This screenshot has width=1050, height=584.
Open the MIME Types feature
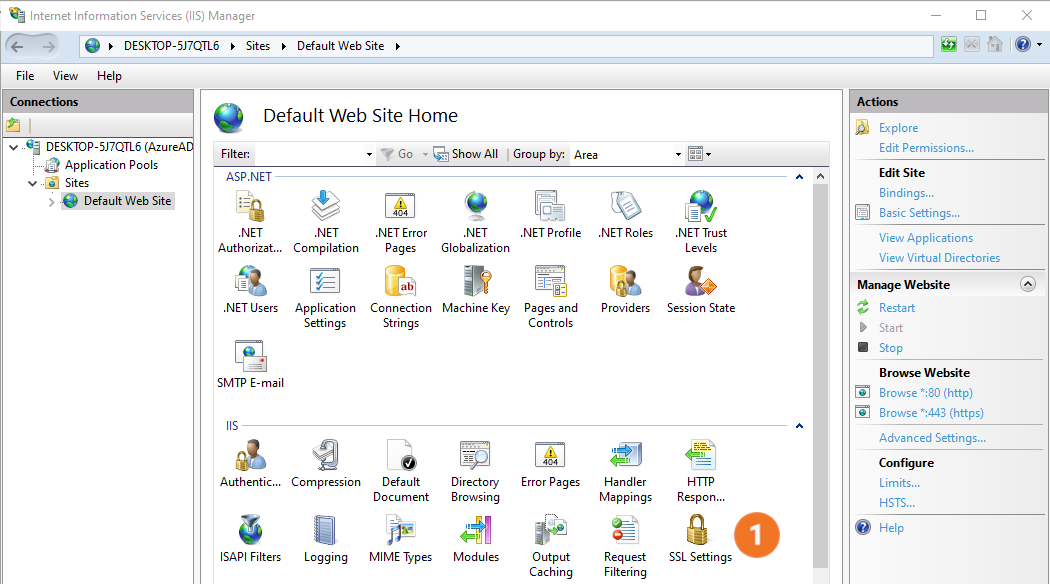pos(400,539)
